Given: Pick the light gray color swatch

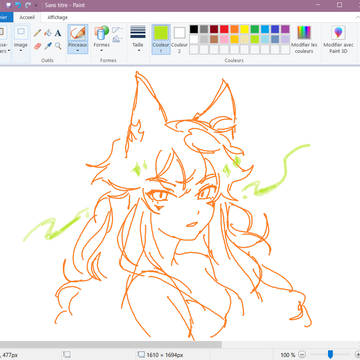Looking at the screenshot, I should [x=204, y=39].
